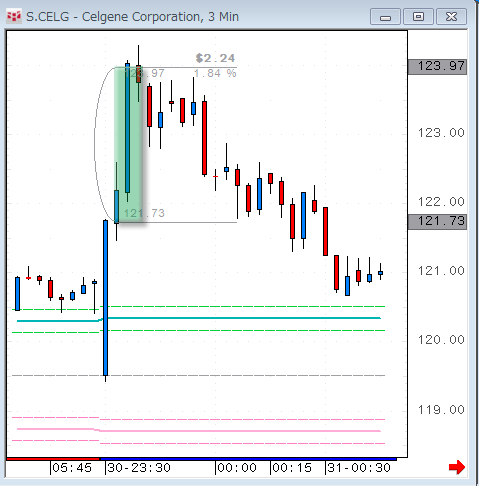Image resolution: width=479 pixels, height=486 pixels.
Task: Click the 1.84 % change label
Action: tap(215, 73)
